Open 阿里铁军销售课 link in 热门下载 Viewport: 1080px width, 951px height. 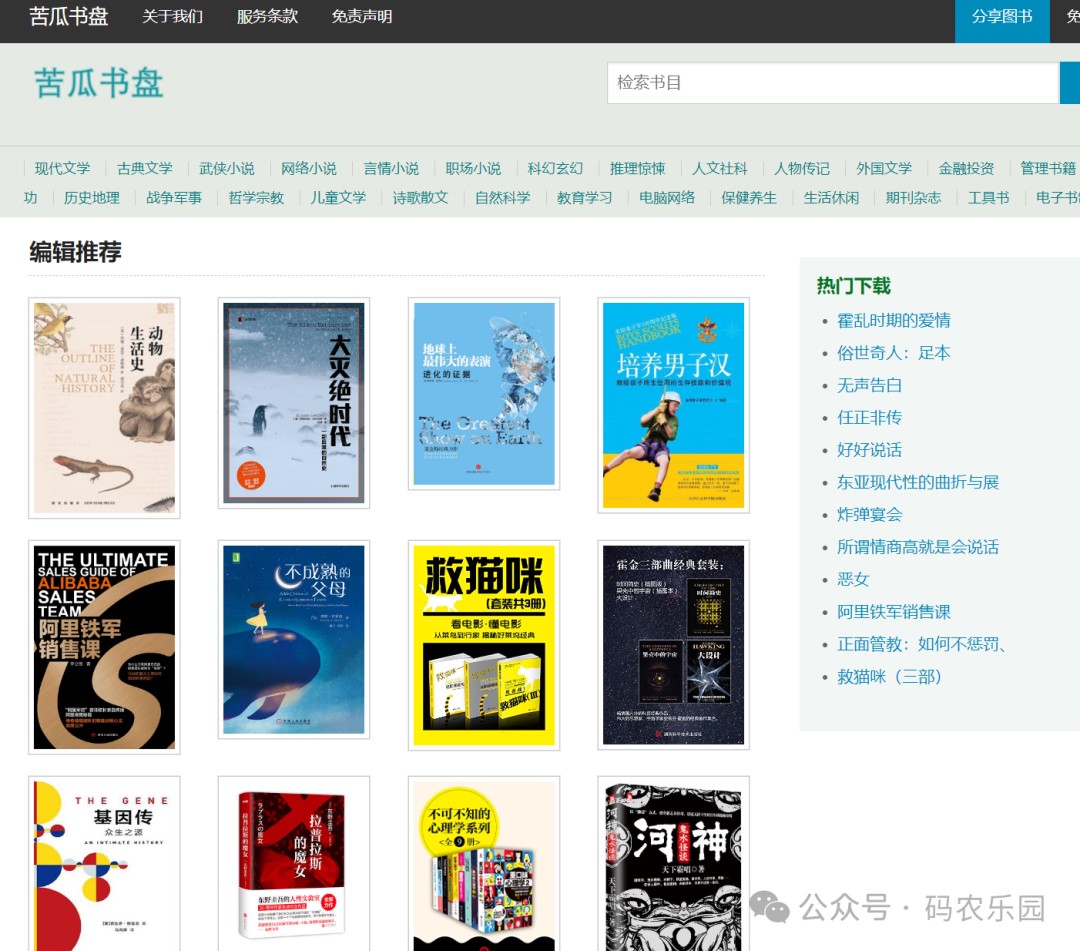(x=893, y=612)
